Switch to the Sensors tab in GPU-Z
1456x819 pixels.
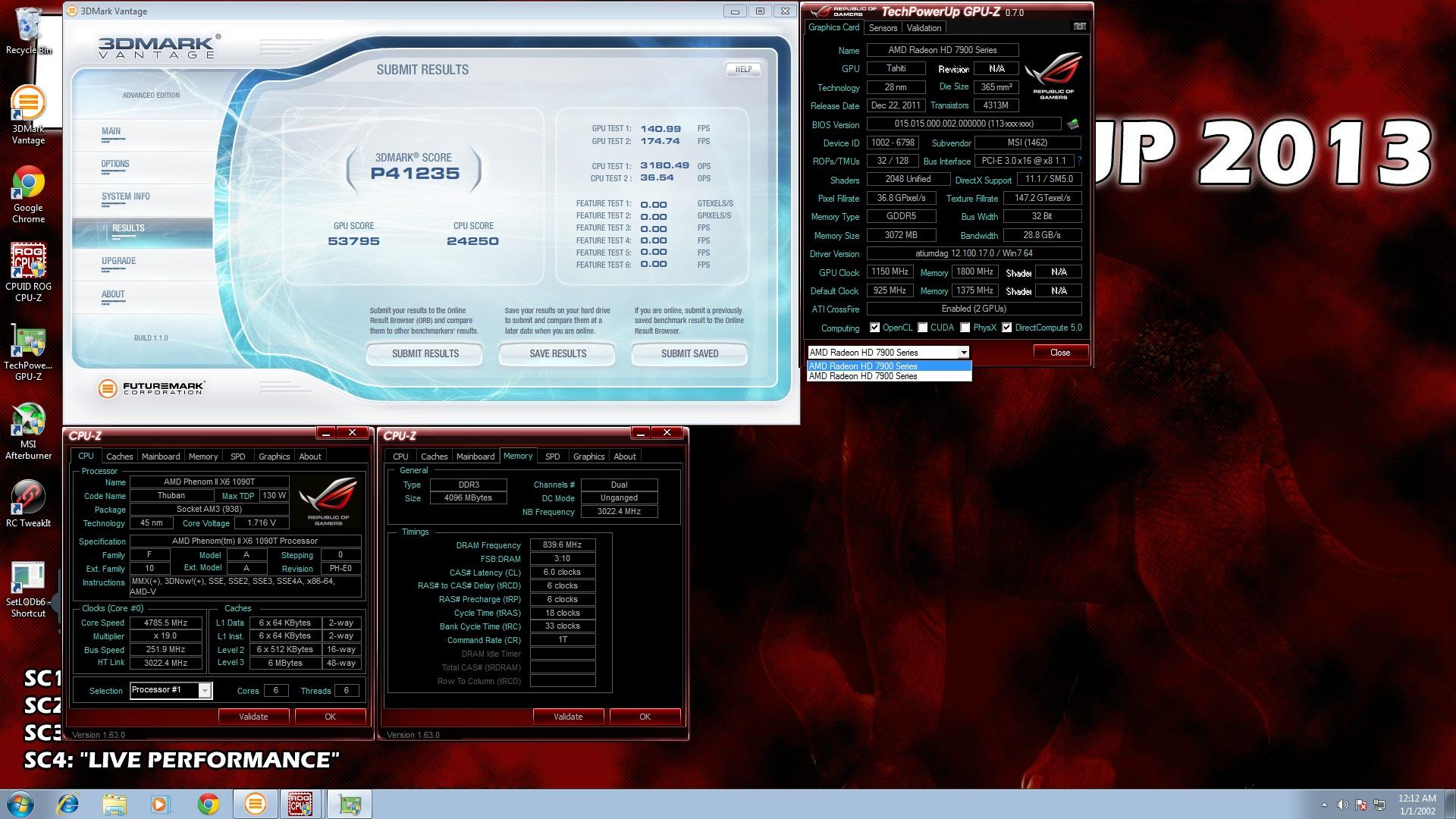point(883,28)
